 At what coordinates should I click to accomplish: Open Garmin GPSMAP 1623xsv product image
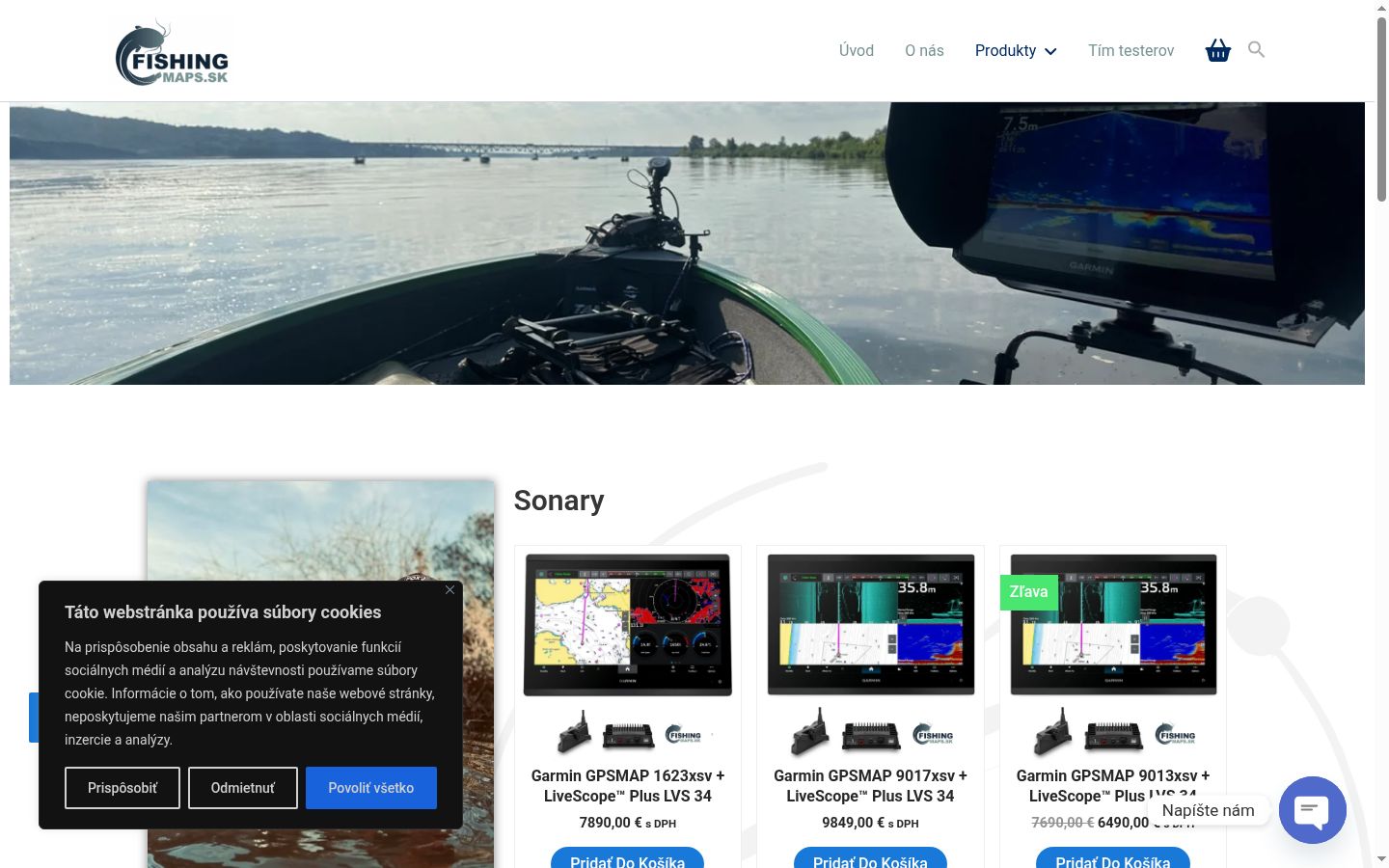tap(628, 654)
